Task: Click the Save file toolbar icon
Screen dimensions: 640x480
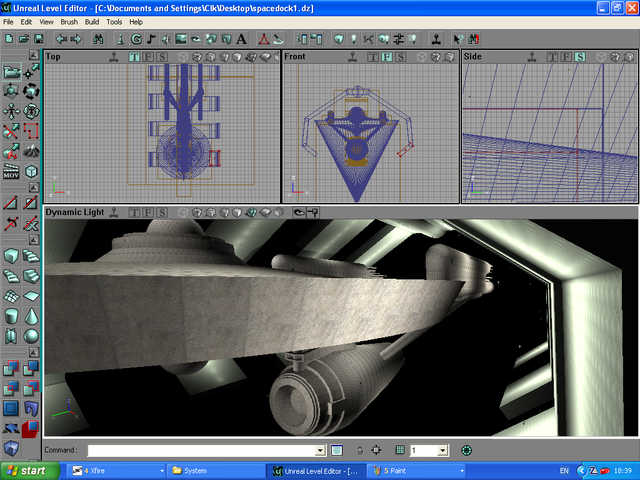Action: tap(38, 39)
